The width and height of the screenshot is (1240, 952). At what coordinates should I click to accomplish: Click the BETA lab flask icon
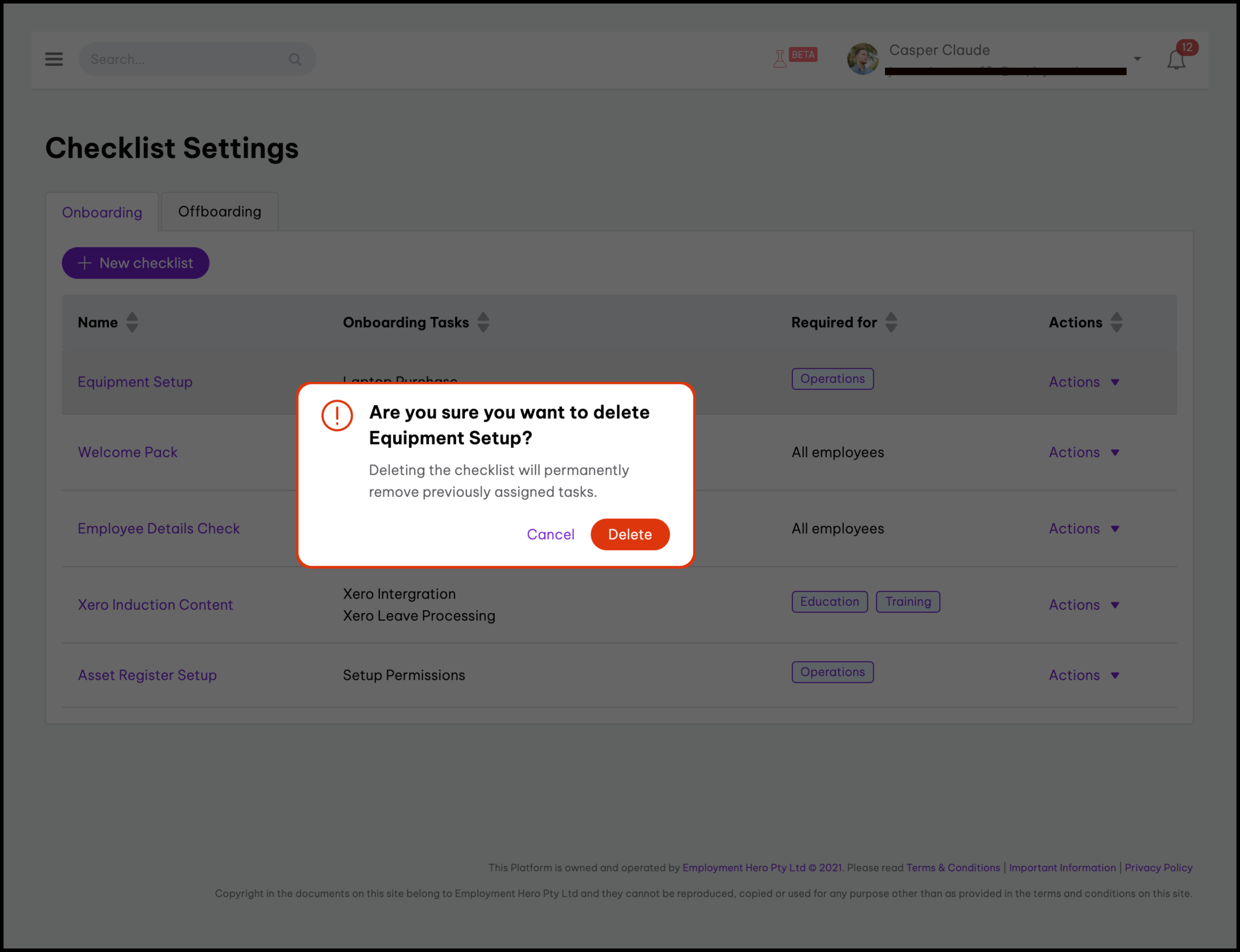pyautogui.click(x=779, y=58)
